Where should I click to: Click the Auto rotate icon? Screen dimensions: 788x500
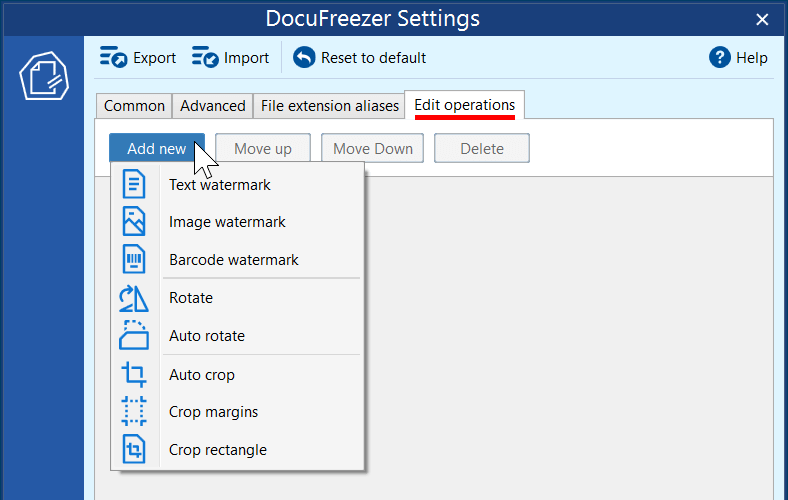[x=134, y=335]
